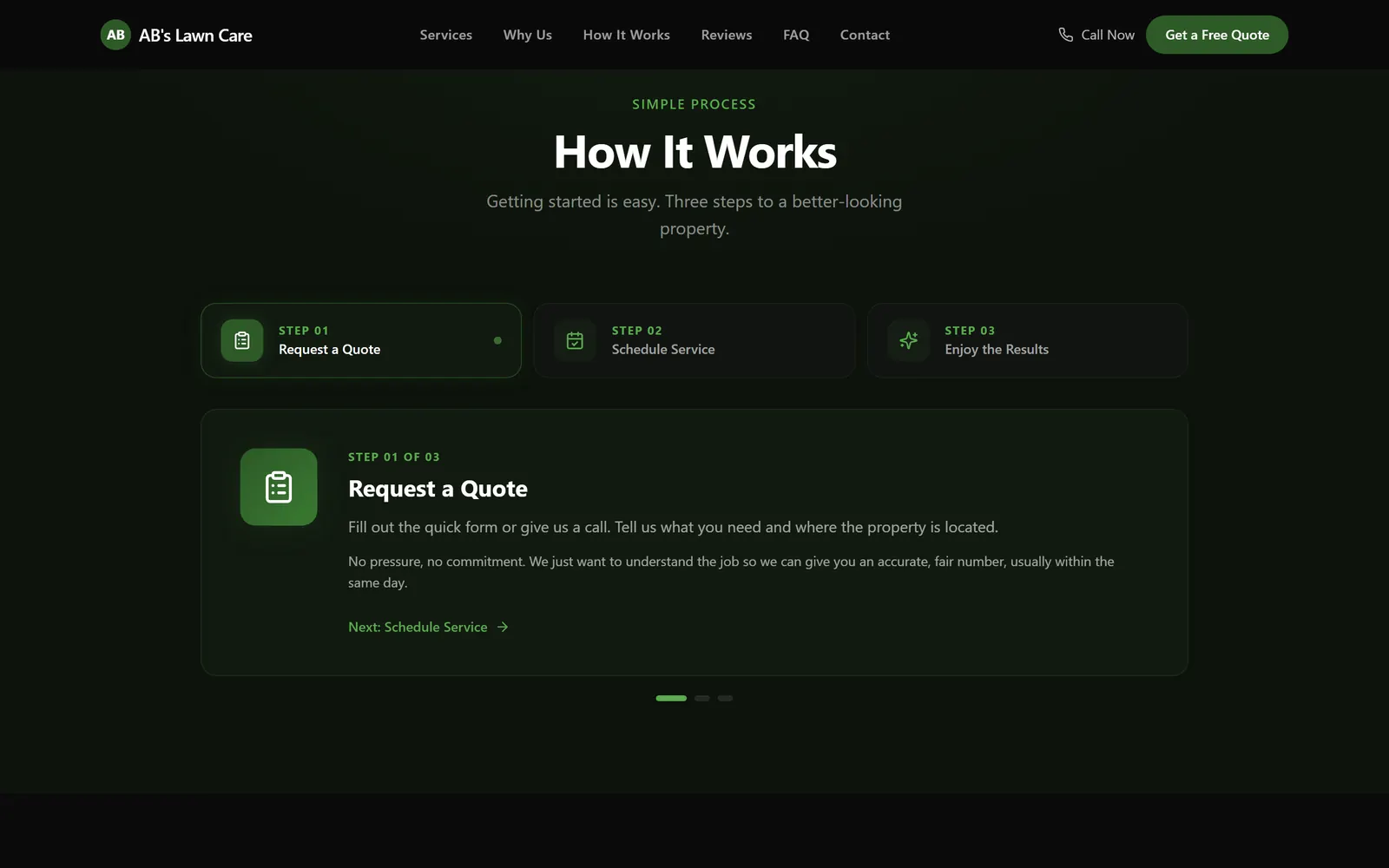Click the "Fill out the quick form" sentence
1389x868 pixels.
674,527
